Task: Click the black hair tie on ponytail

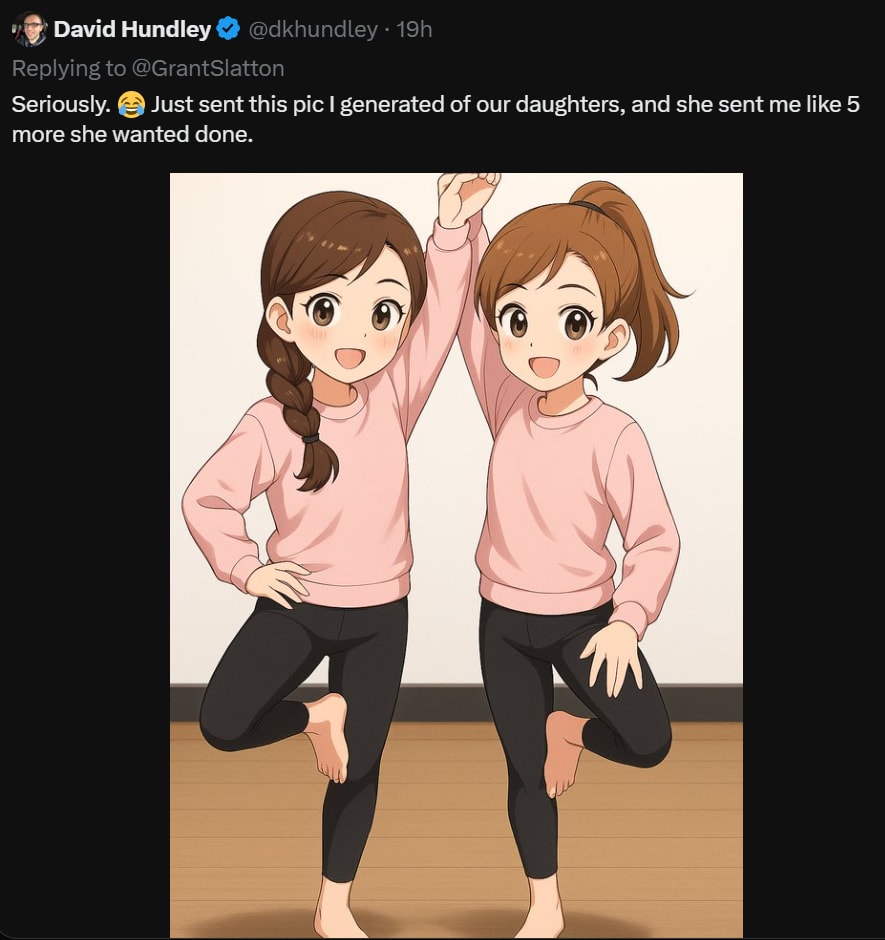Action: click(x=590, y=207)
